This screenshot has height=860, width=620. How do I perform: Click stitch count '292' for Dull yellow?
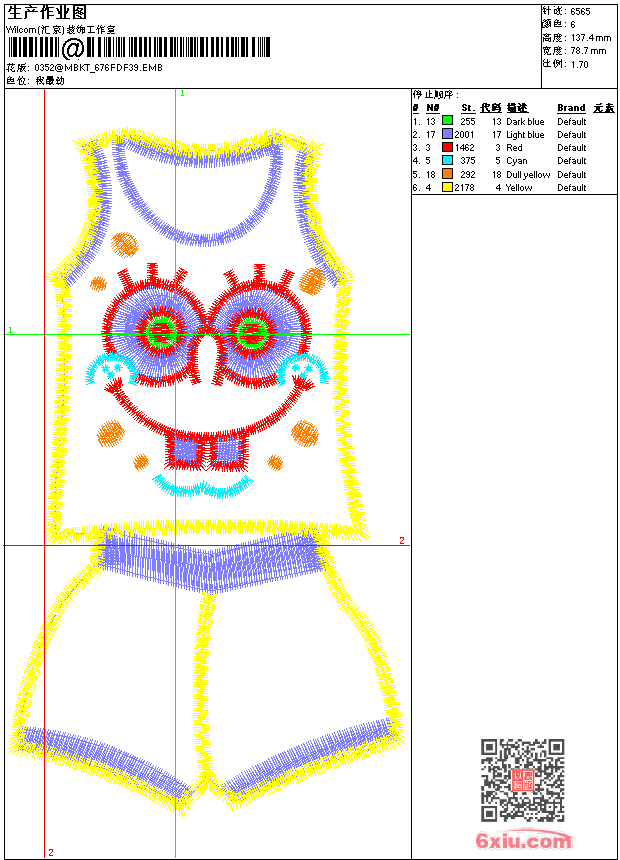tap(467, 175)
